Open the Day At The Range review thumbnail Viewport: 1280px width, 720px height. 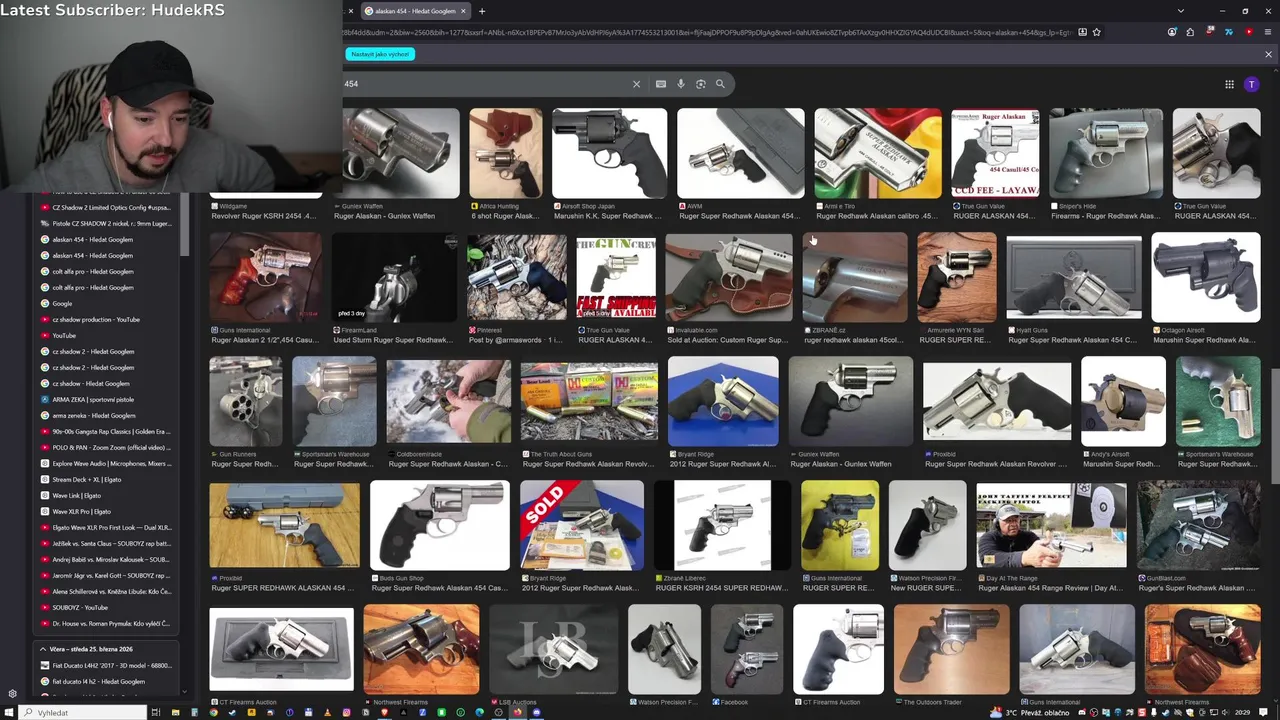(x=1051, y=525)
